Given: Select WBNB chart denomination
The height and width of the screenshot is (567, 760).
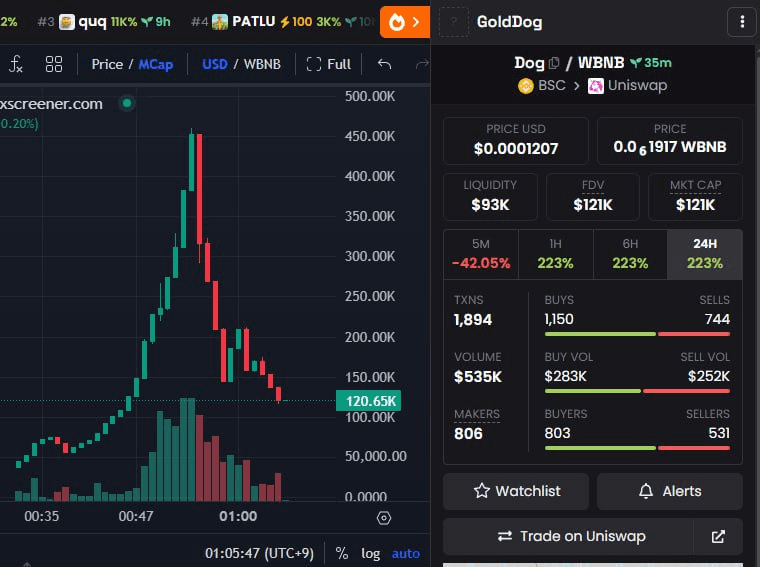Looking at the screenshot, I should pyautogui.click(x=262, y=64).
